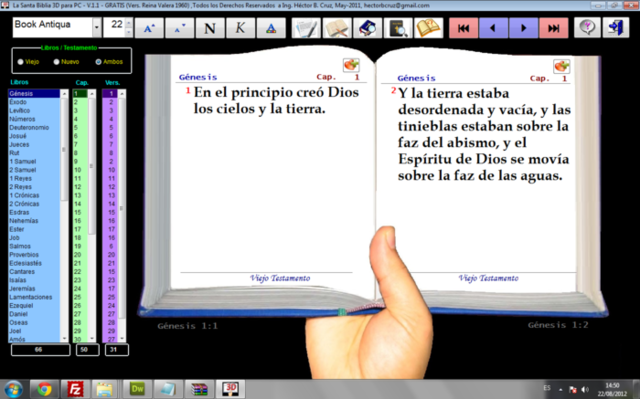Click the increase font size icon
The width and height of the screenshot is (640, 399).
click(x=149, y=28)
